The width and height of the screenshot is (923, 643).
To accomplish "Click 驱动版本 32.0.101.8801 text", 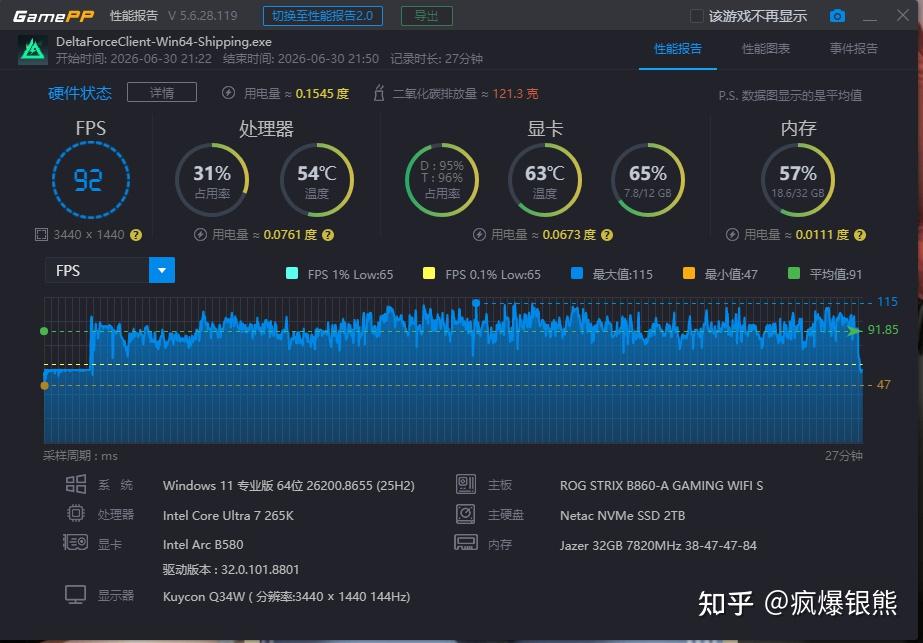I will [231, 569].
